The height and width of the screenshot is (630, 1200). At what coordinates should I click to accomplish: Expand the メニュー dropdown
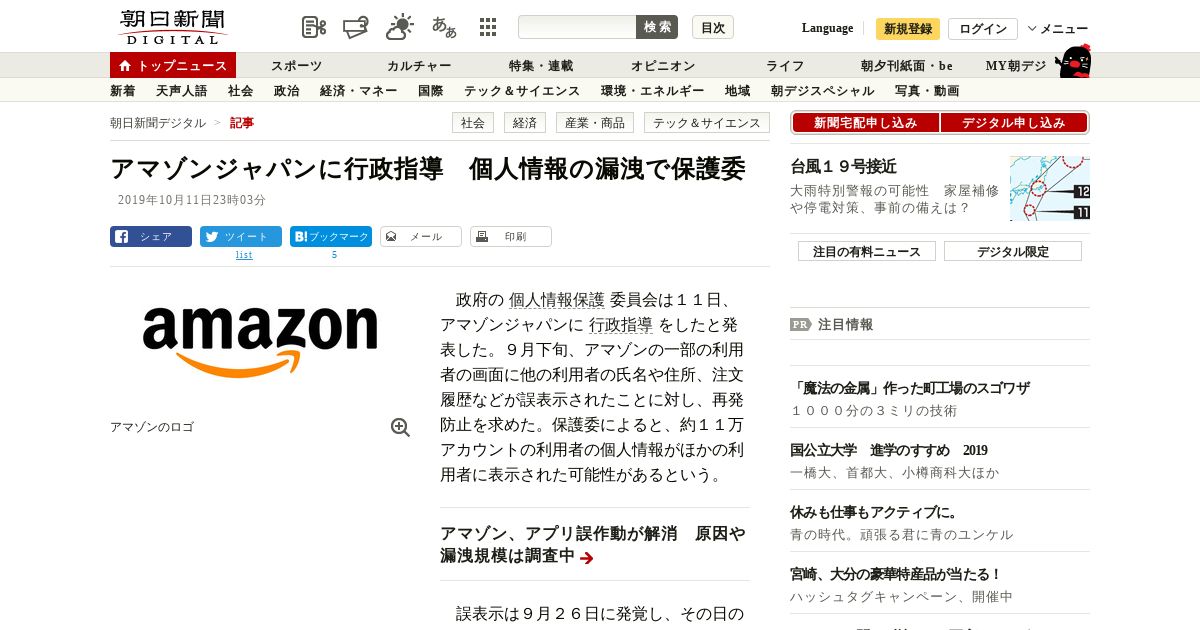(x=1058, y=28)
